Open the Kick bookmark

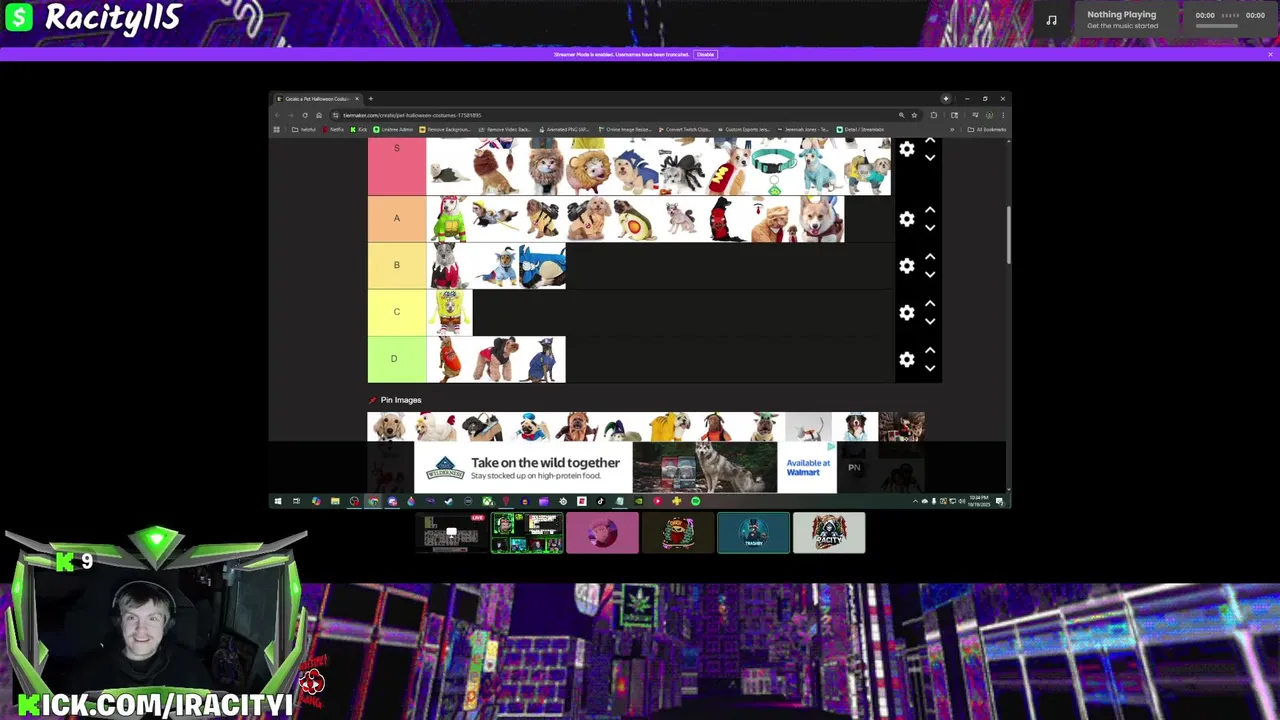359,129
